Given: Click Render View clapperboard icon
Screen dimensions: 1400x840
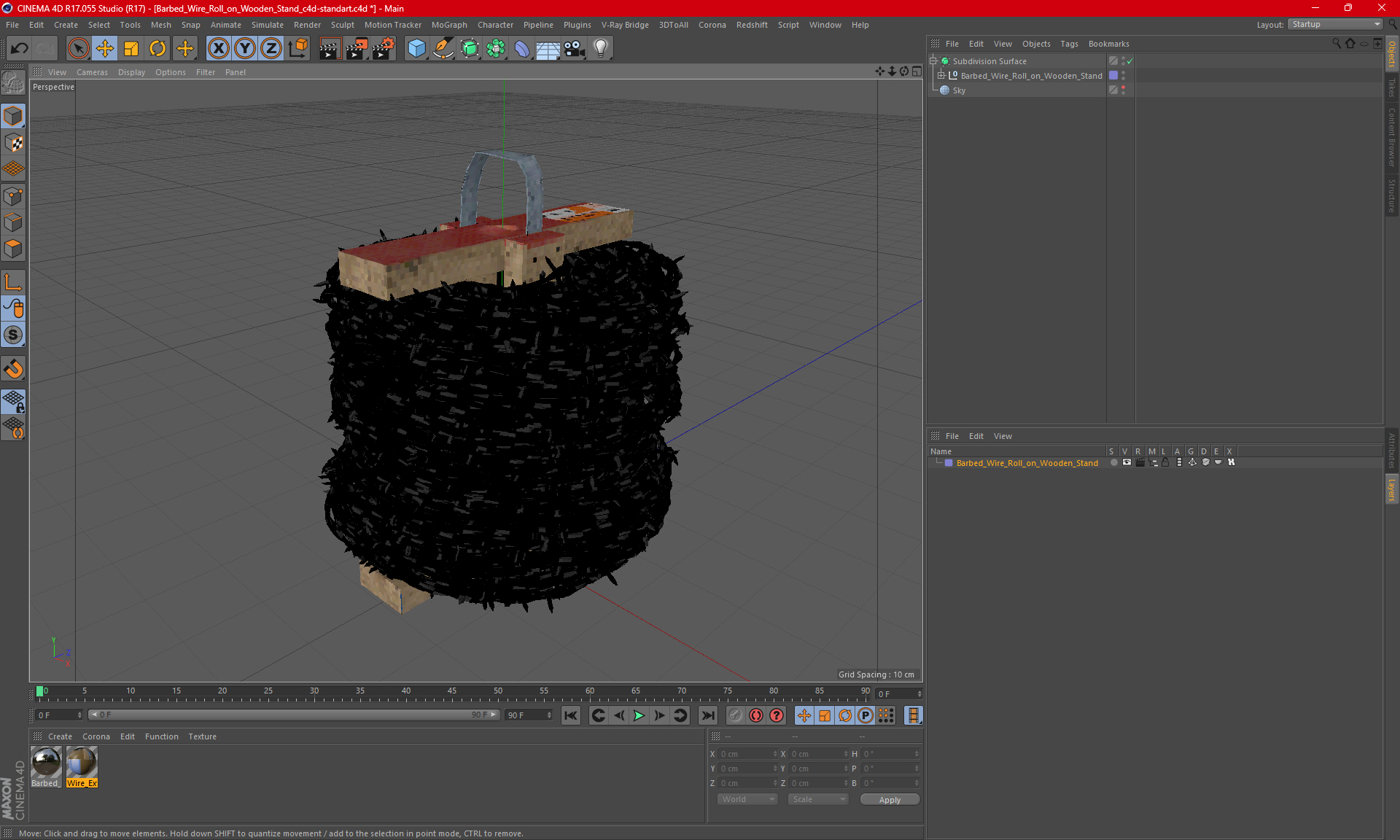Looking at the screenshot, I should pos(330,48).
